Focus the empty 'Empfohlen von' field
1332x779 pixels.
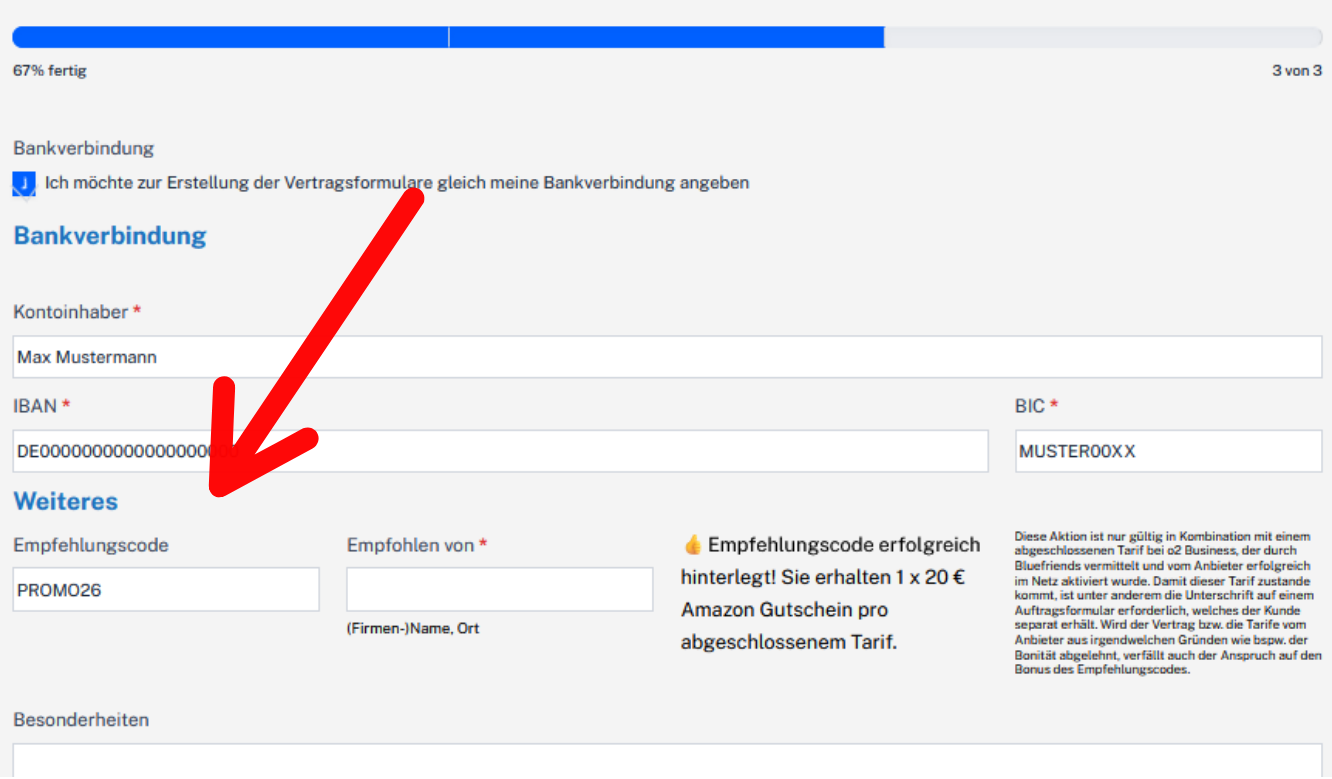(499, 590)
